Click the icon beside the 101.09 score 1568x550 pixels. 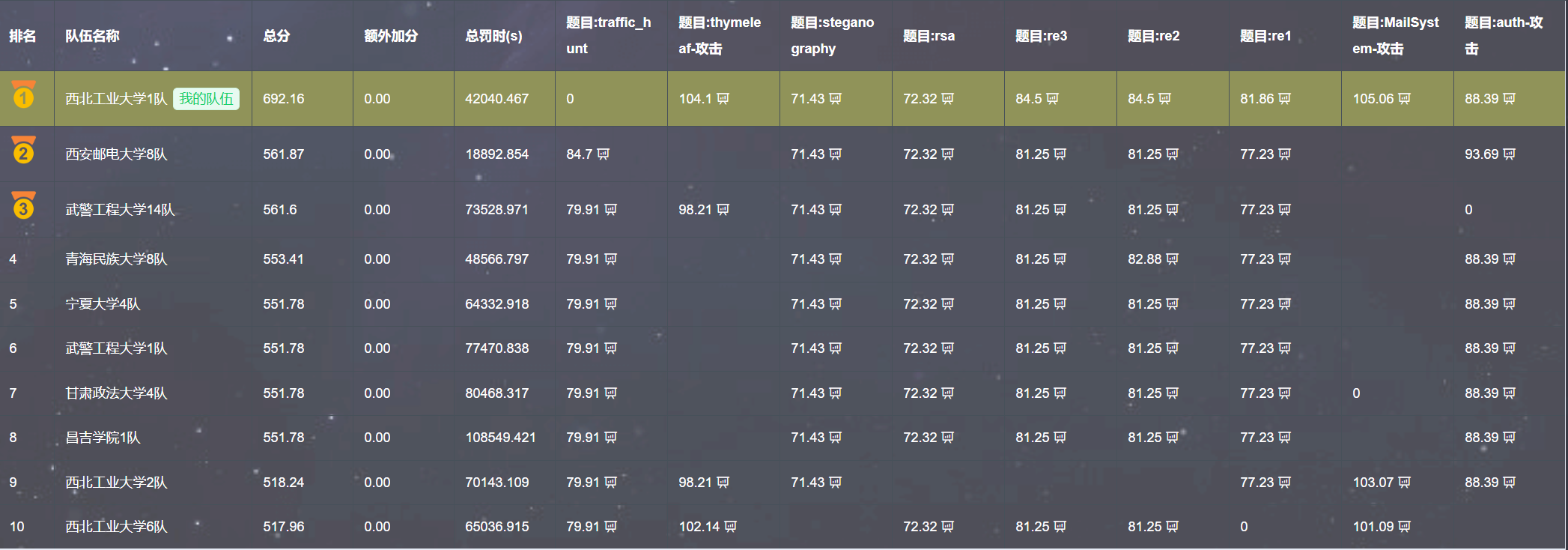(1404, 527)
